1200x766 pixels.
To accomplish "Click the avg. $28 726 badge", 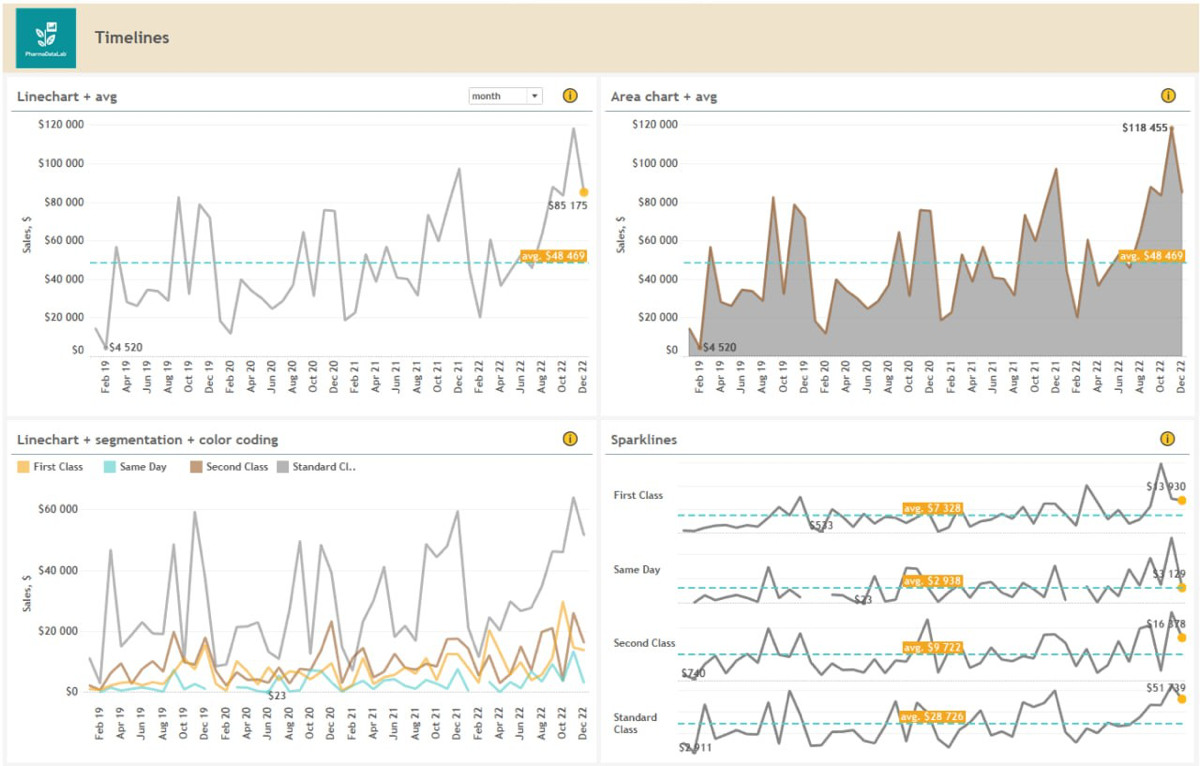I will tap(934, 717).
